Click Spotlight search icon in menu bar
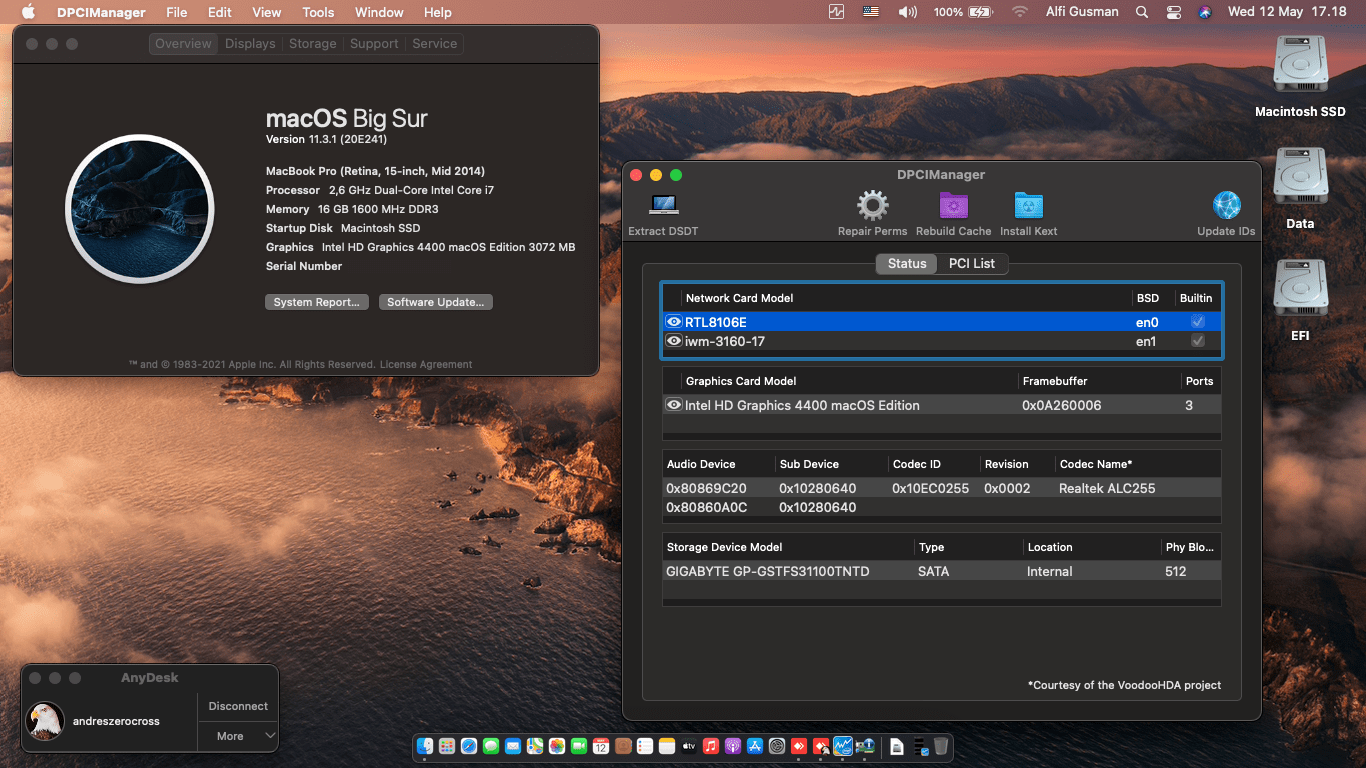Viewport: 1366px width, 768px height. pyautogui.click(x=1142, y=12)
